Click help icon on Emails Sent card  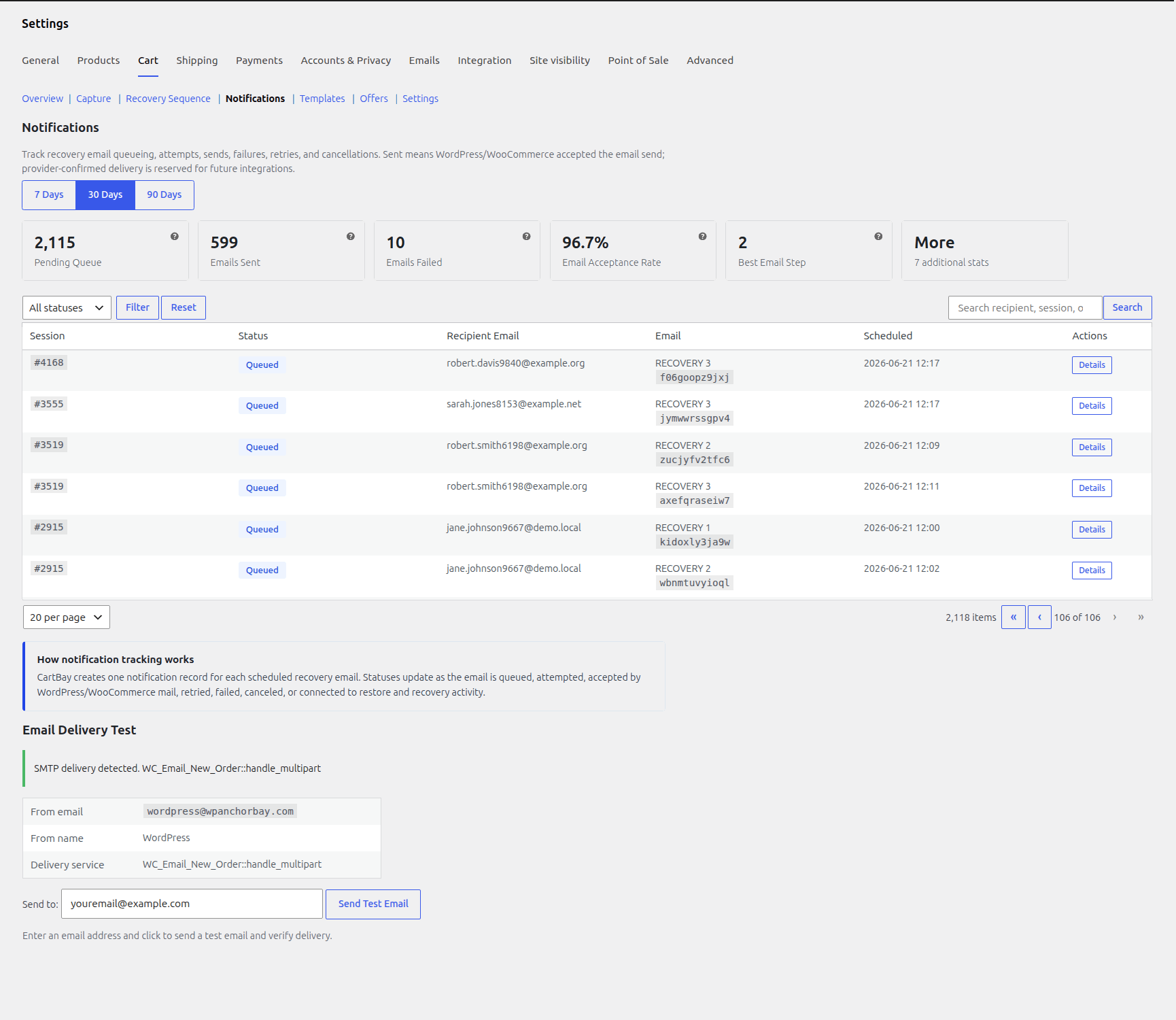tap(351, 237)
